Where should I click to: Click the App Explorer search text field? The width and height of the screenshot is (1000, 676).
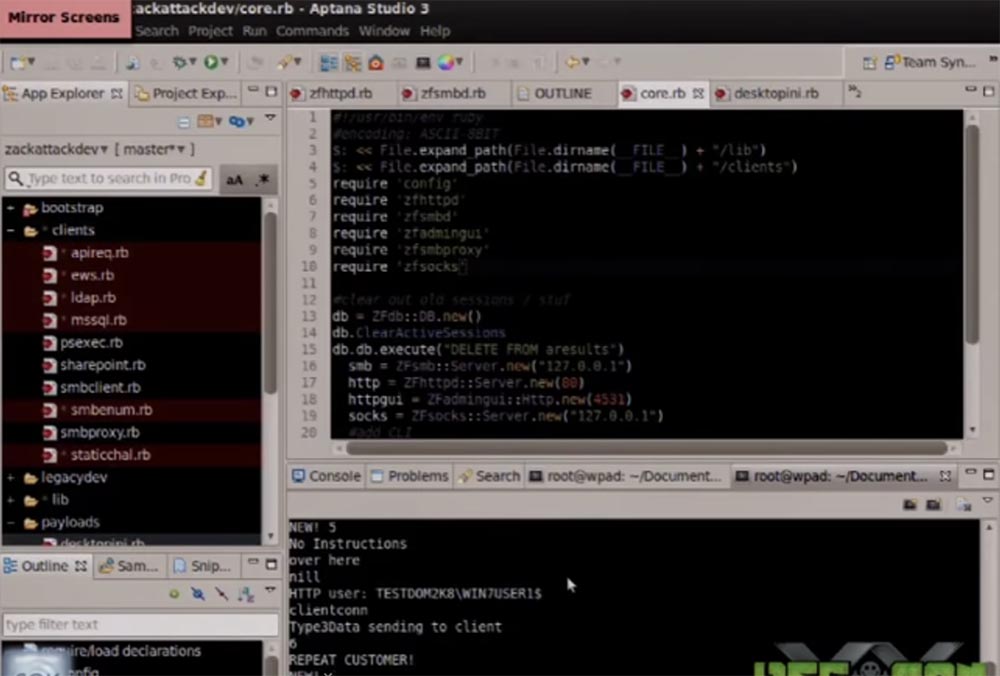[x=110, y=179]
